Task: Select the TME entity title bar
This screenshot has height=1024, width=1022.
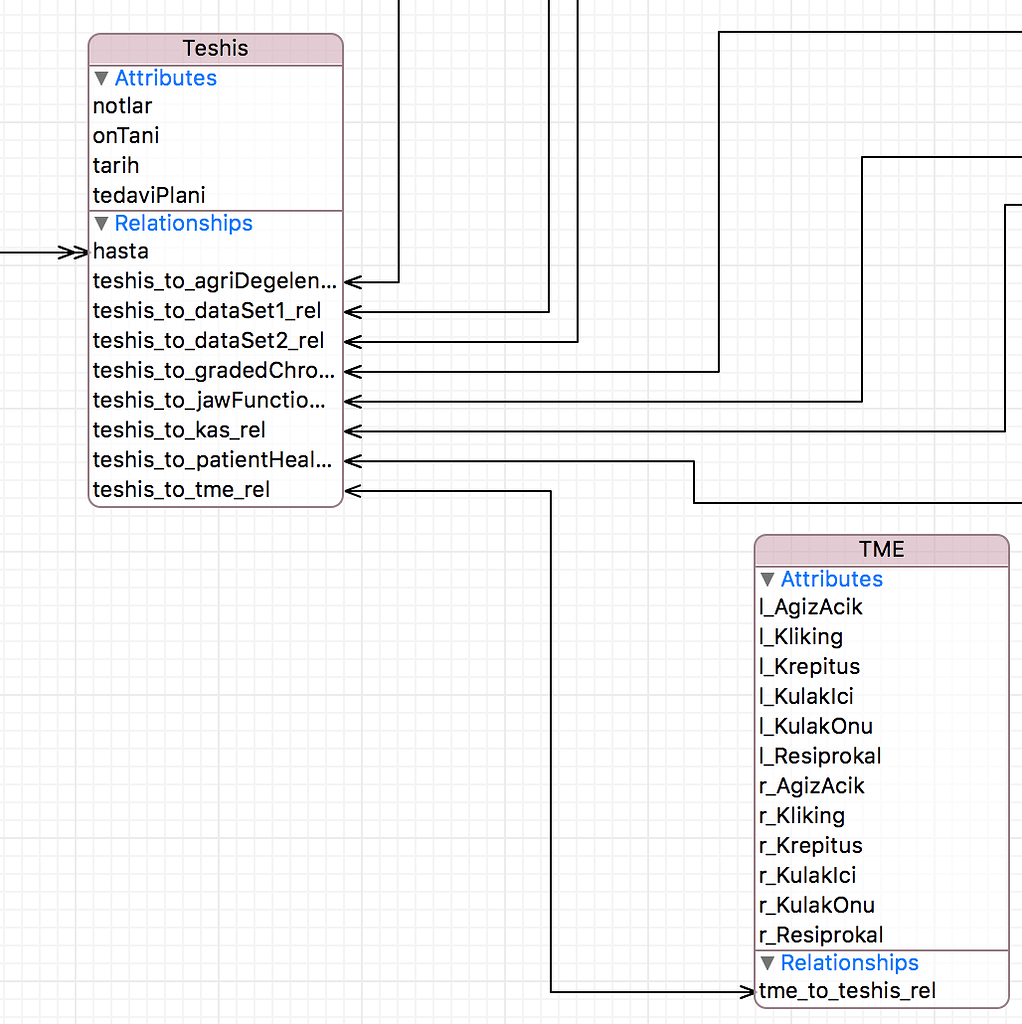Action: [882, 550]
